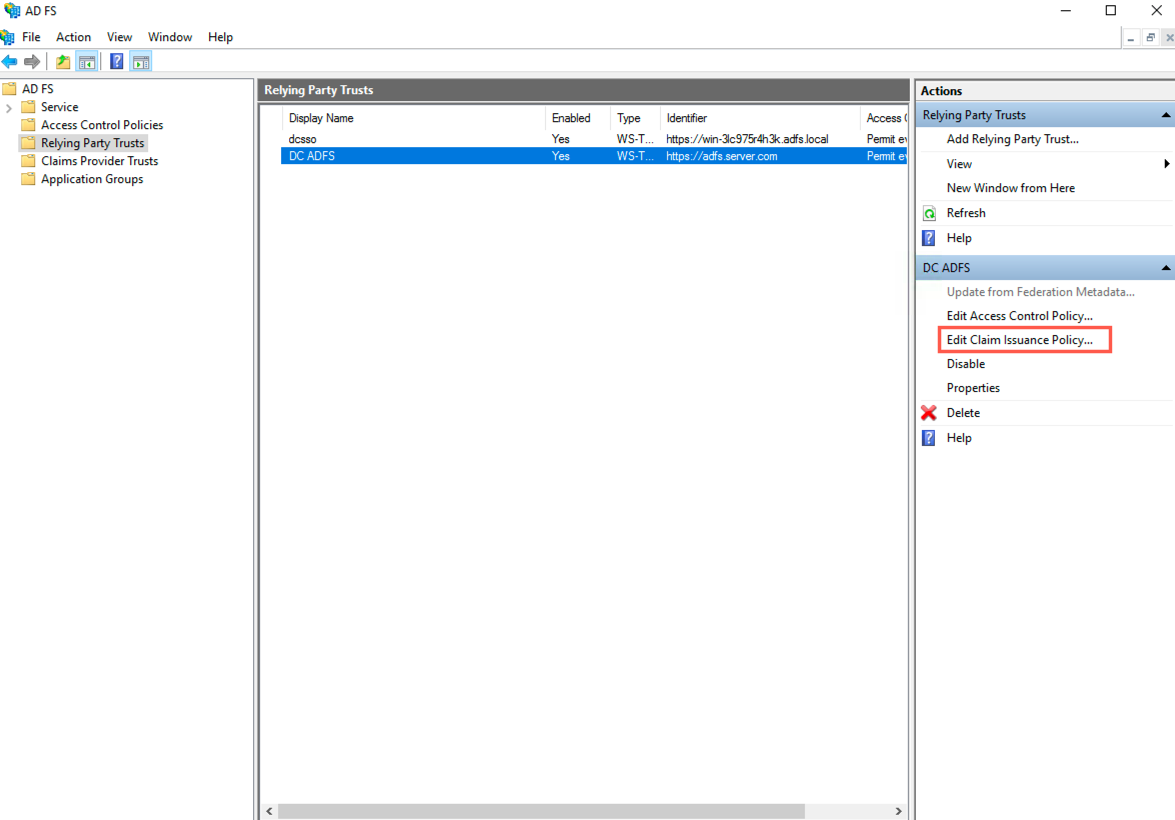Click the Forward navigation arrow in the toolbar
This screenshot has height=820, width=1175.
32,60
